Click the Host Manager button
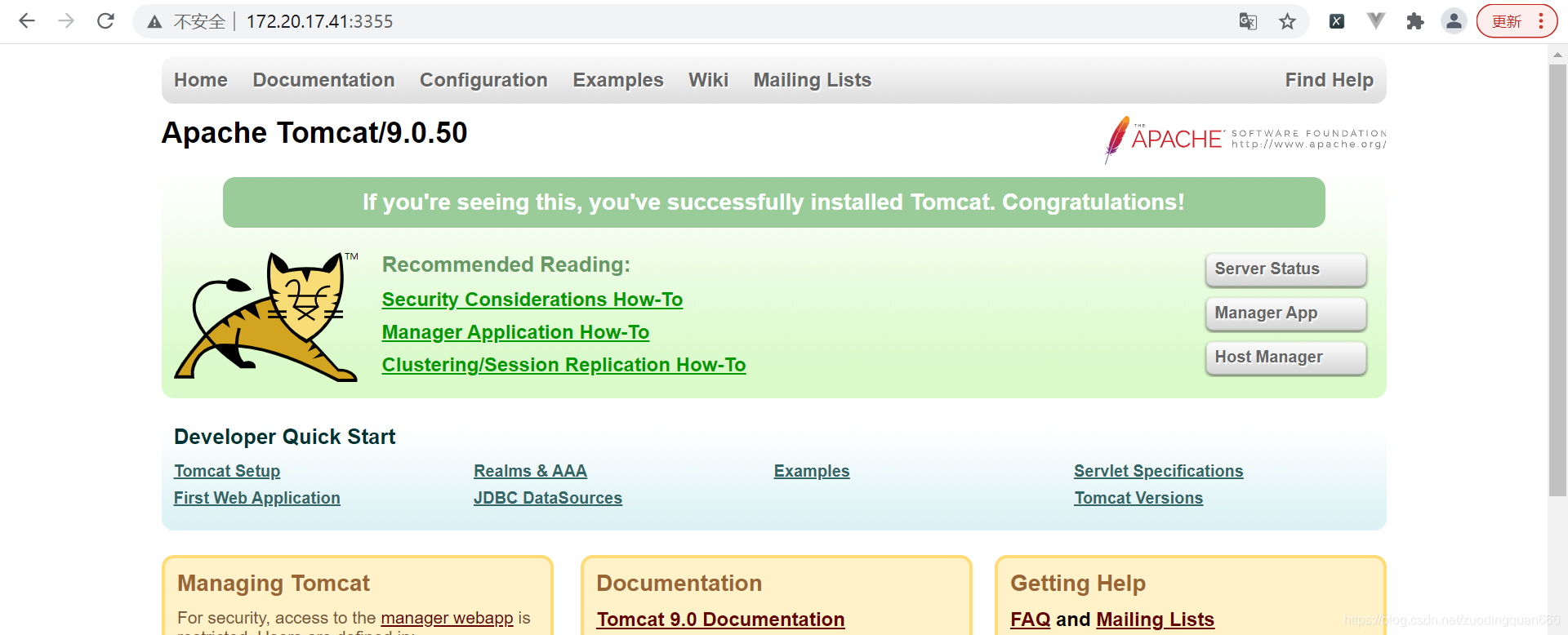The height and width of the screenshot is (635, 1568). [1286, 357]
